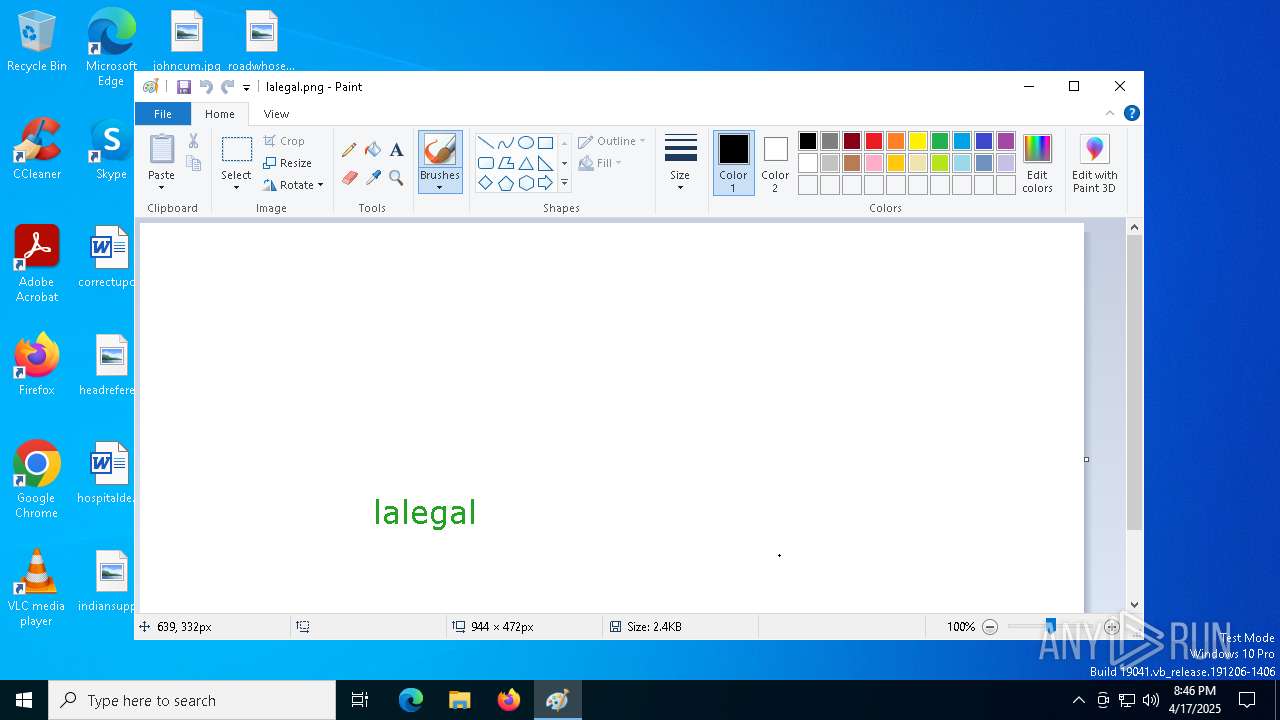Click the Brushes tool button
This screenshot has width=1280, height=720.
[439, 150]
